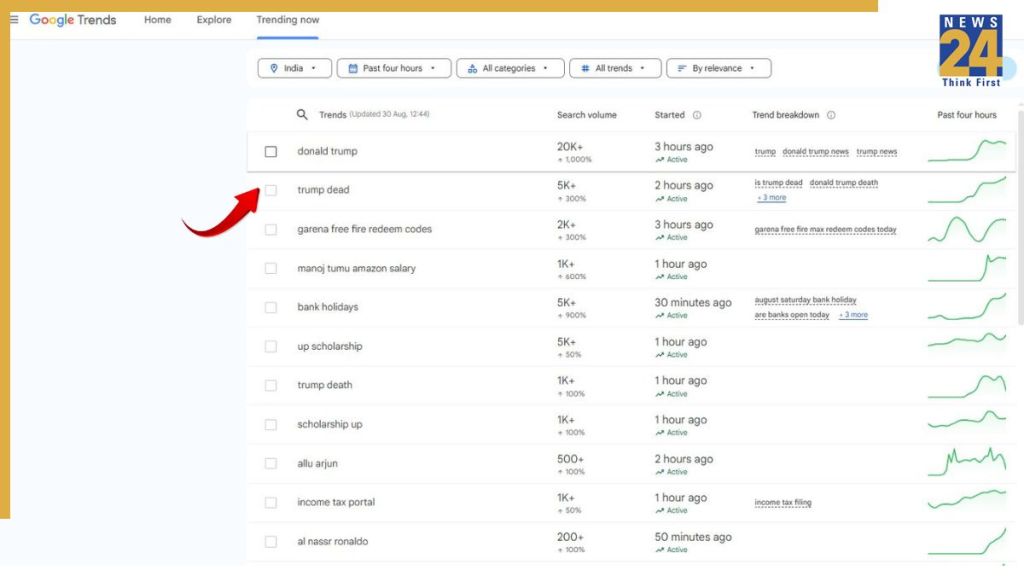
Task: Open the 'income tax filing' breakdown link
Action: coord(783,503)
